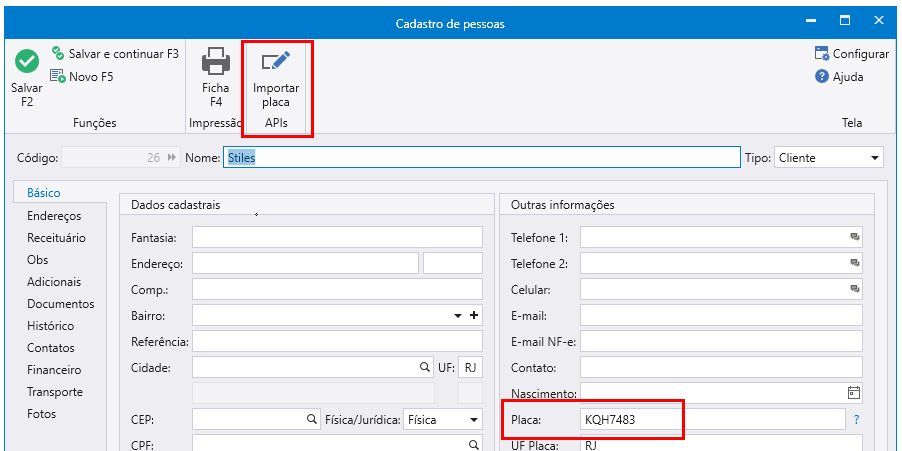This screenshot has width=902, height=451.
Task: Open Ajuda help
Action: [x=839, y=77]
